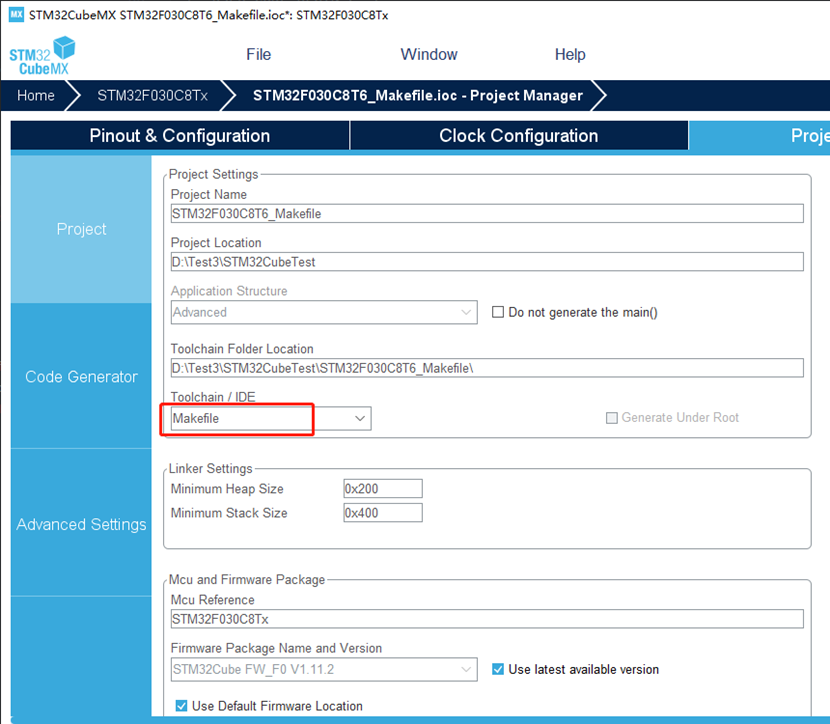Go to Home breadcrumb
Viewport: 830px width, 724px height.
pos(35,95)
